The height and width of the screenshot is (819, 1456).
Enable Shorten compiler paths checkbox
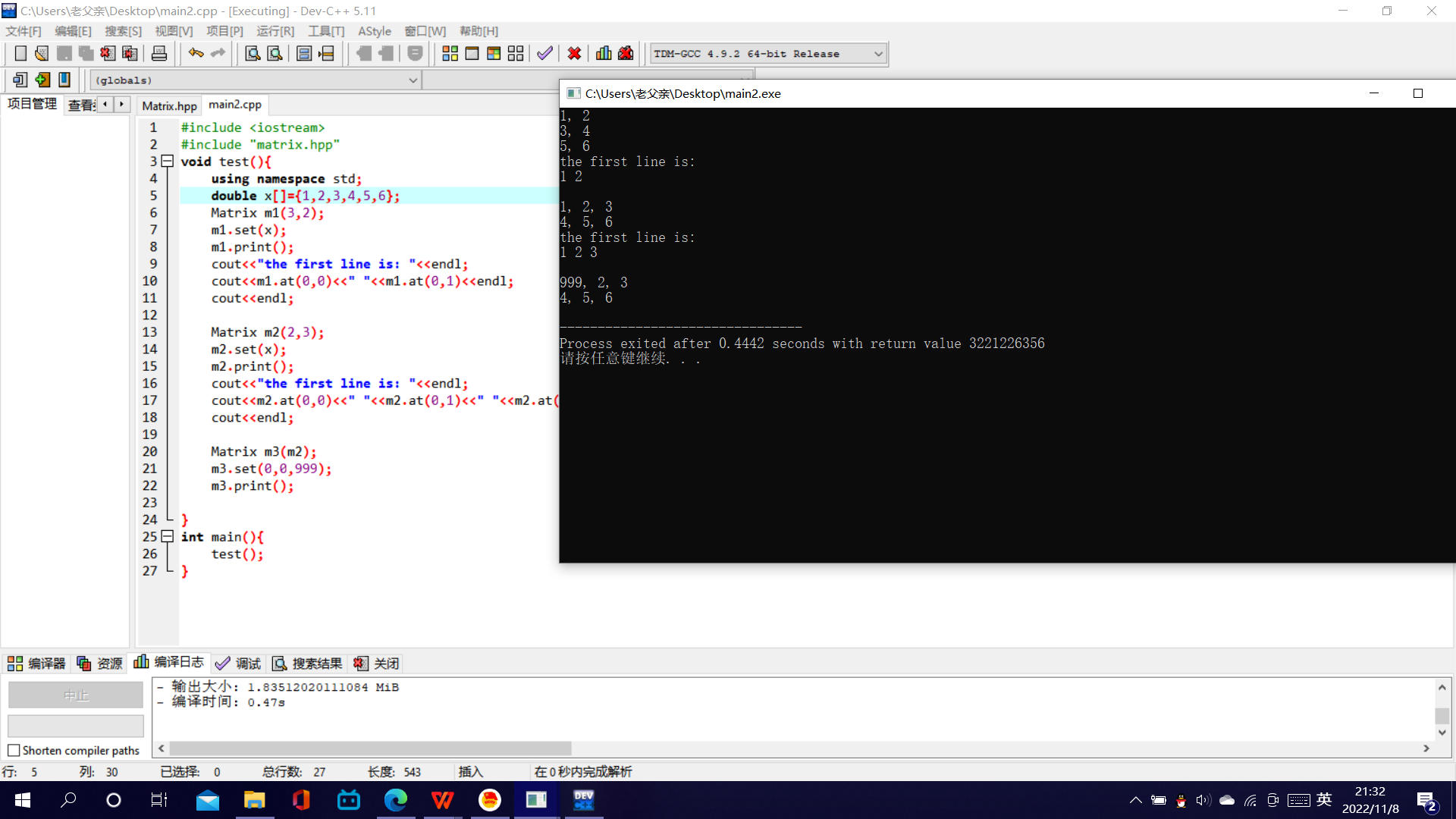14,751
